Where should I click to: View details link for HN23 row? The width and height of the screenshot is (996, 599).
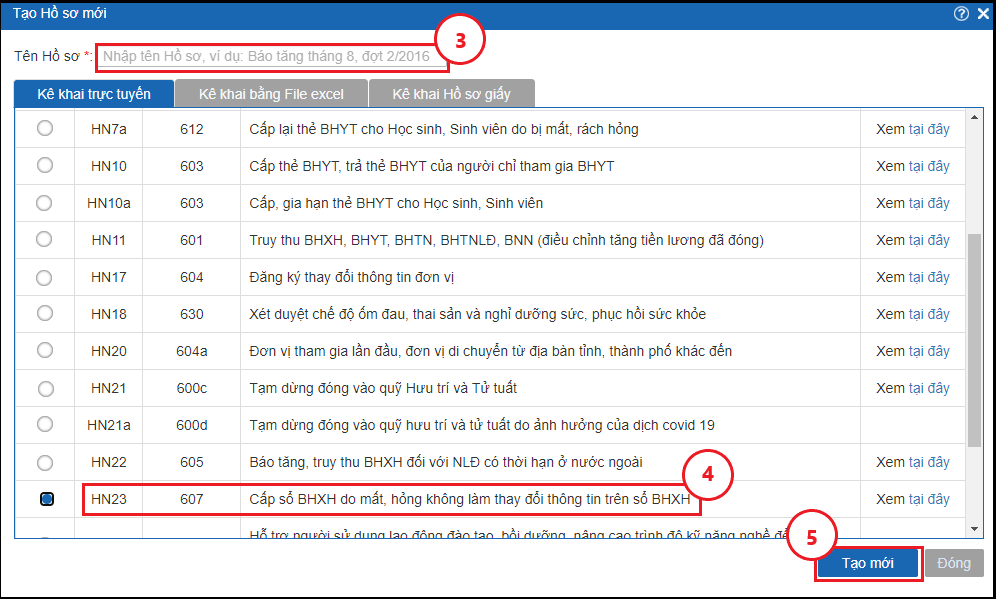tap(929, 499)
